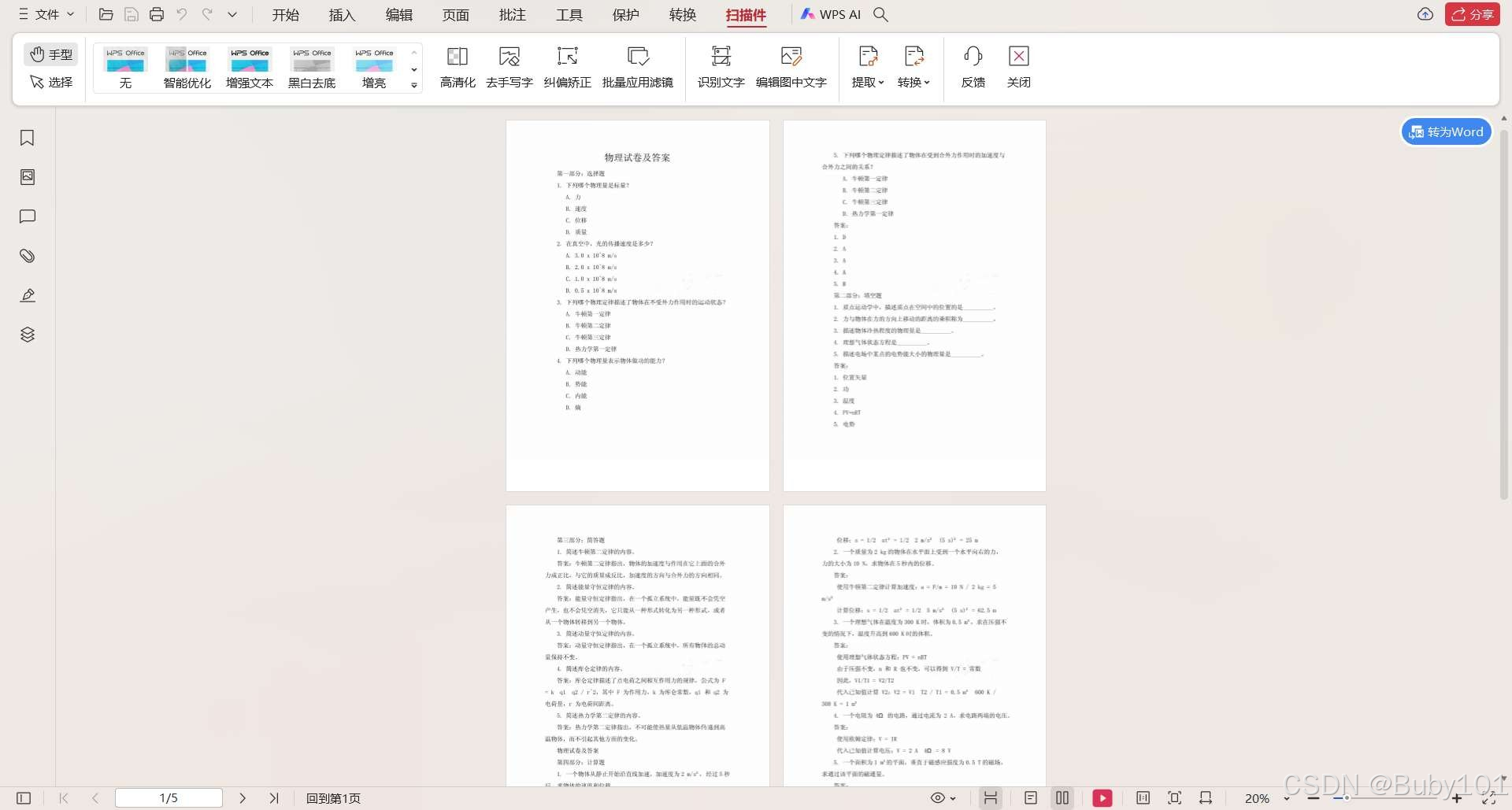
Task: Open the 提取 dropdown
Action: tap(868, 67)
